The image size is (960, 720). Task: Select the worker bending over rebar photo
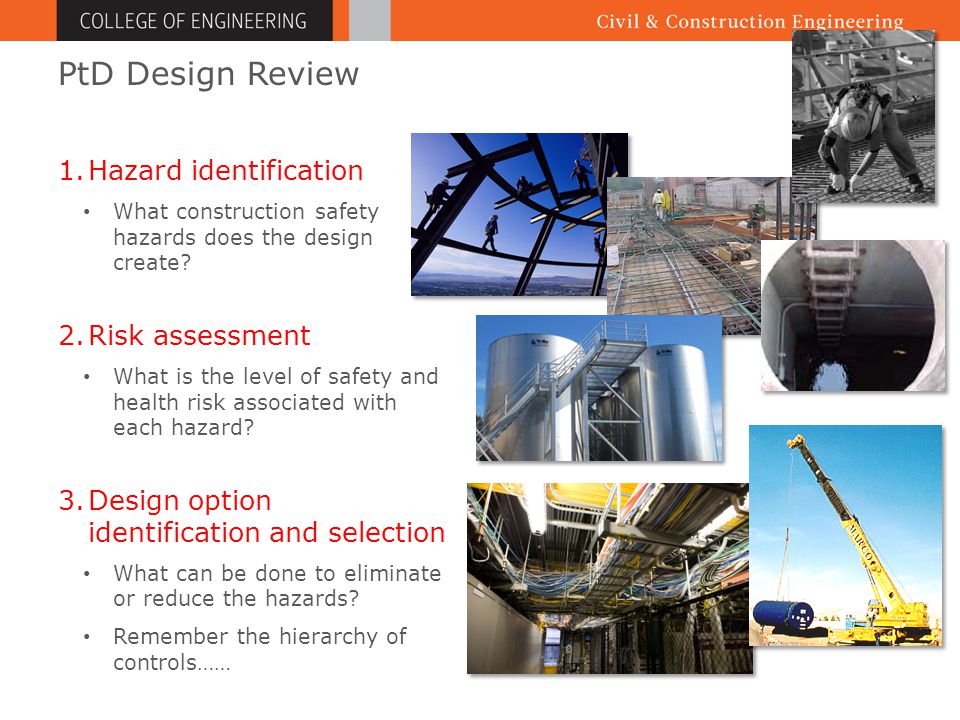pyautogui.click(x=863, y=116)
